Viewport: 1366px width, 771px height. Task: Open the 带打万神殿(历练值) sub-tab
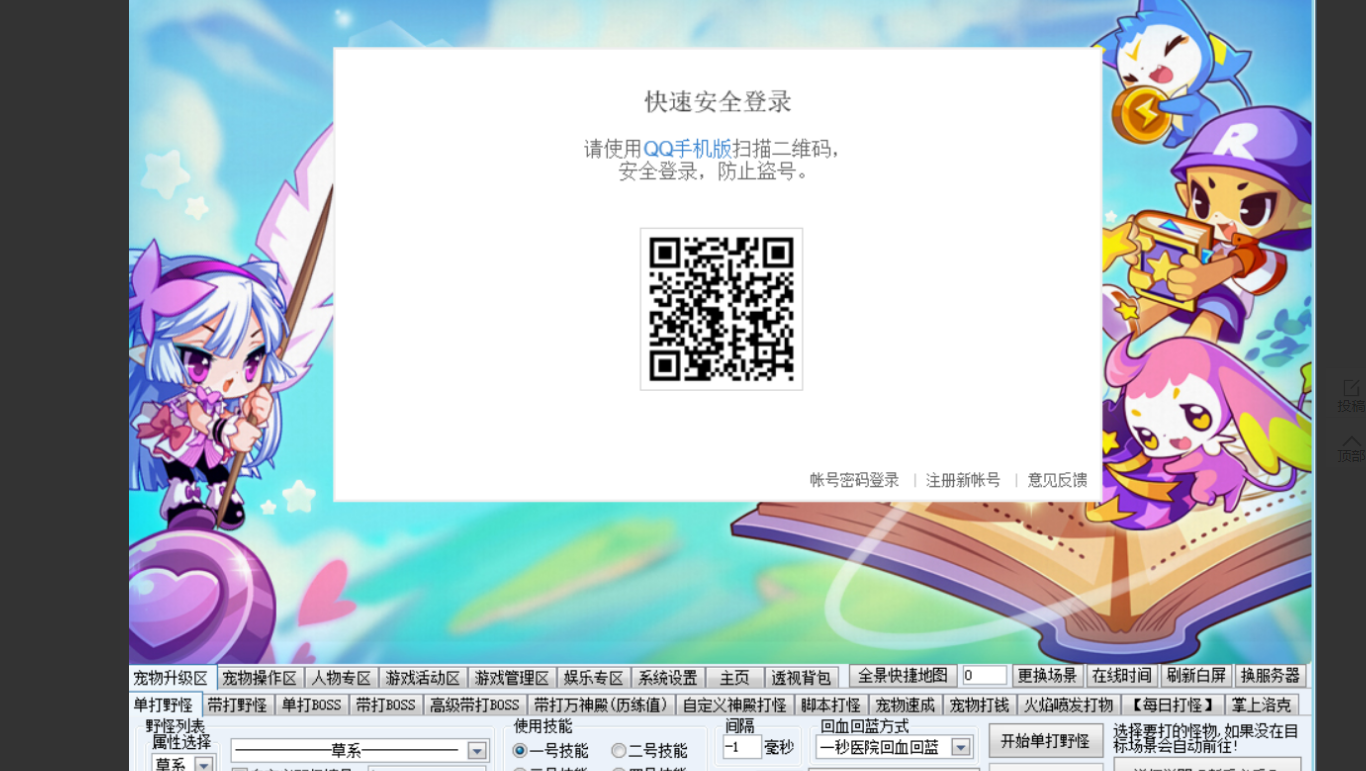601,705
